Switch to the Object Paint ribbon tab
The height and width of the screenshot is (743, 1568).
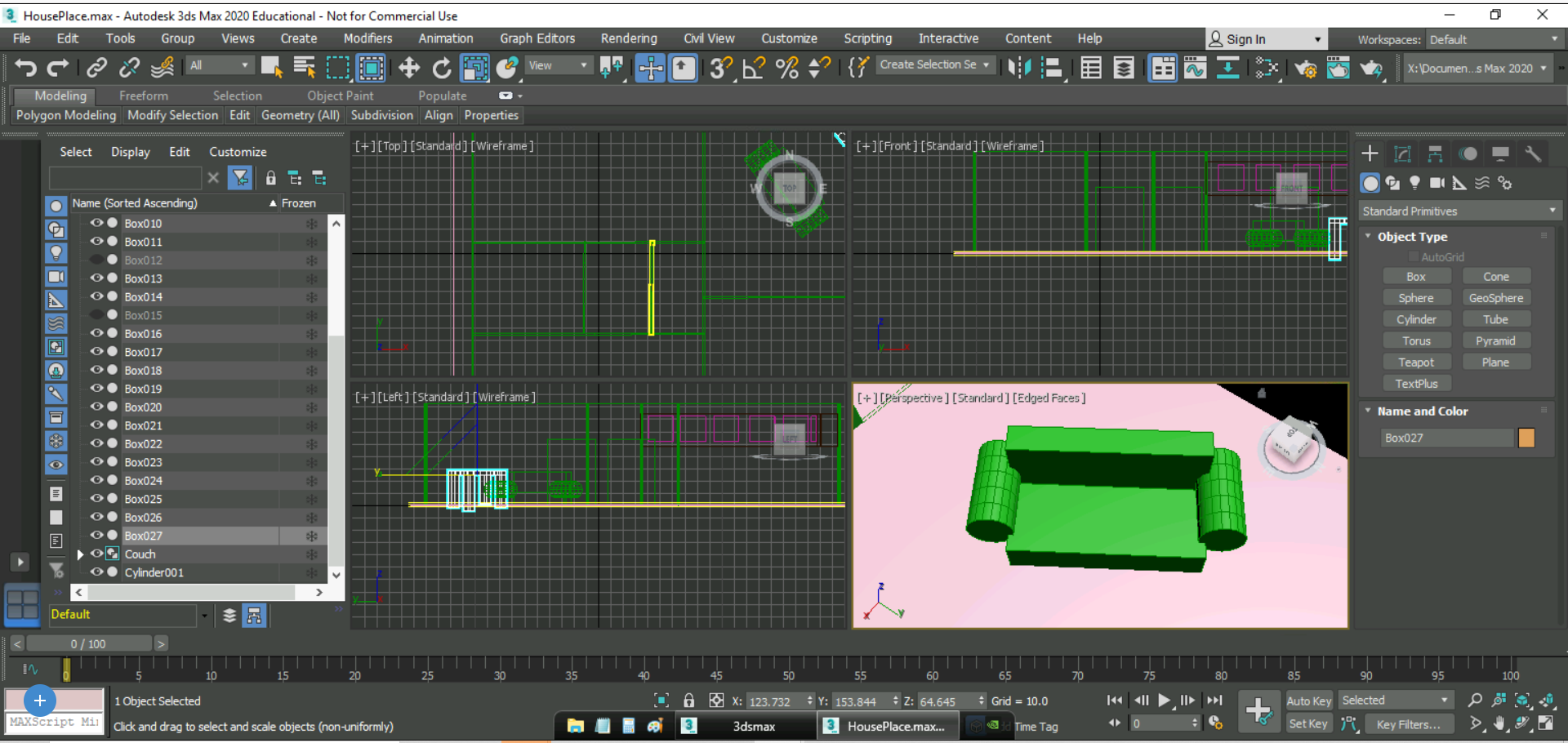tap(340, 96)
